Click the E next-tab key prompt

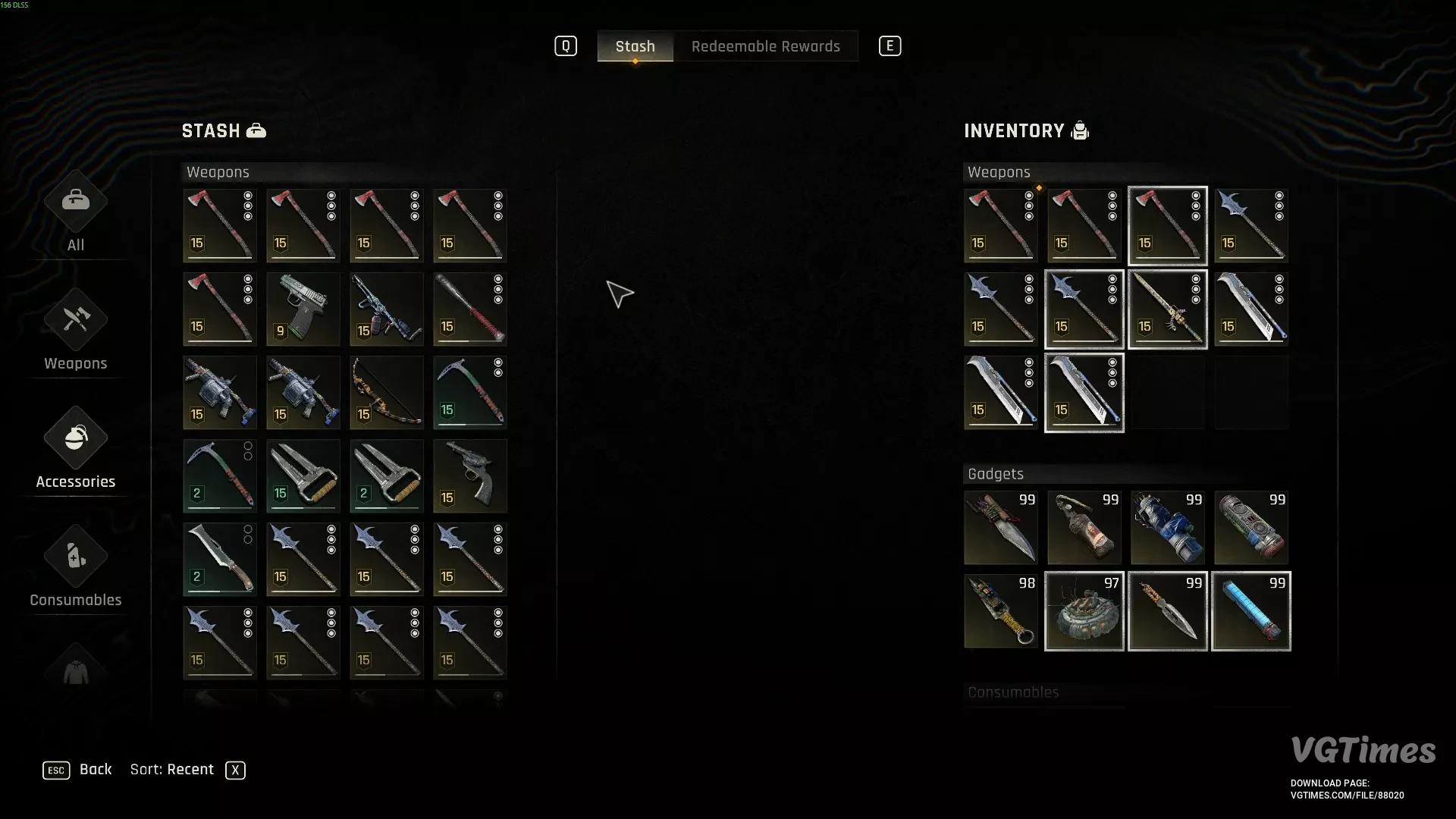890,46
